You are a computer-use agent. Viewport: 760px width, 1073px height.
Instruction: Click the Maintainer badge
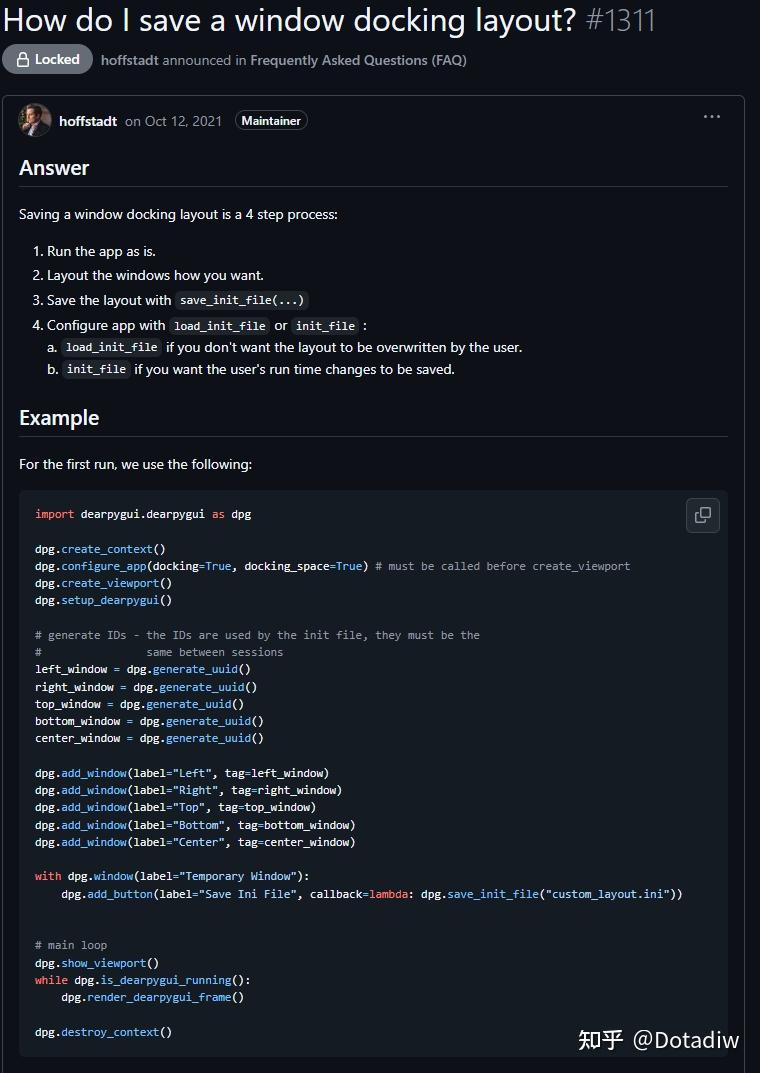[271, 120]
